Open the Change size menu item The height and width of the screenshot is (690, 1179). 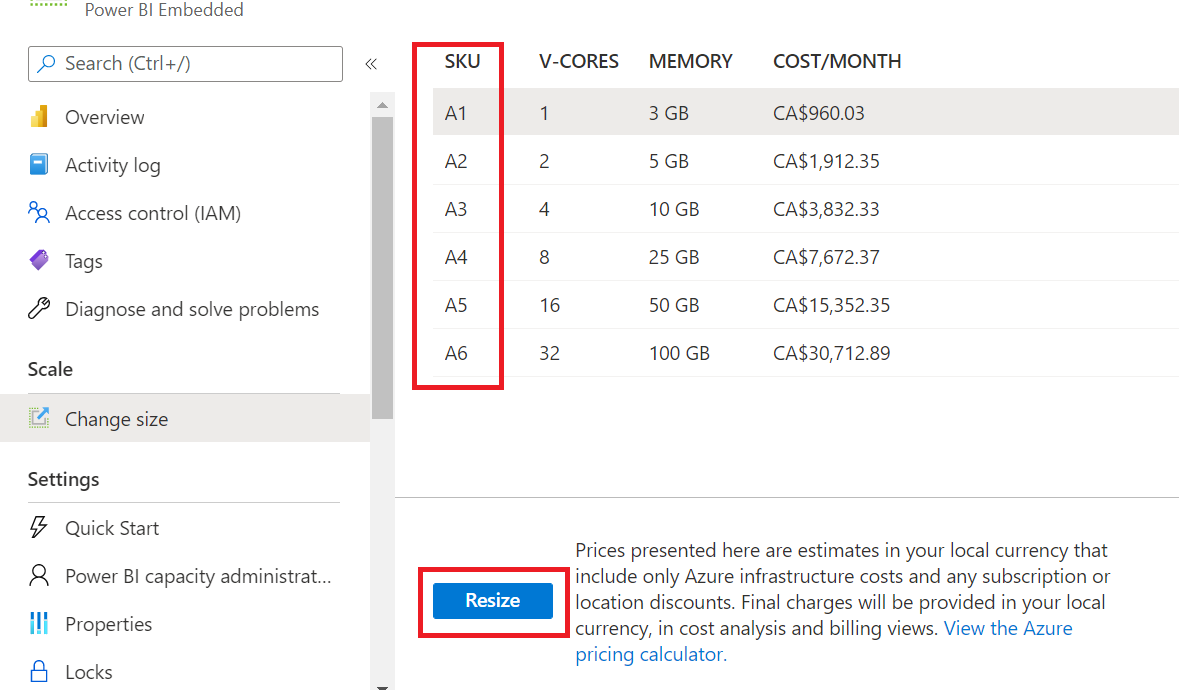tap(116, 419)
